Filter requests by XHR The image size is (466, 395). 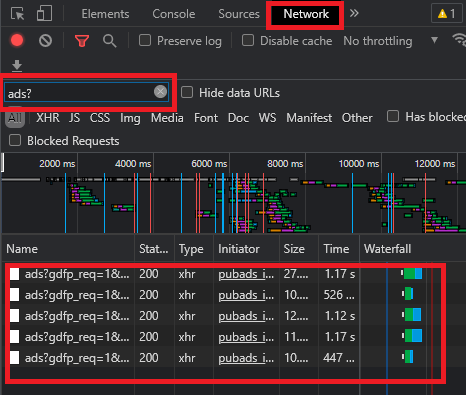click(x=48, y=118)
